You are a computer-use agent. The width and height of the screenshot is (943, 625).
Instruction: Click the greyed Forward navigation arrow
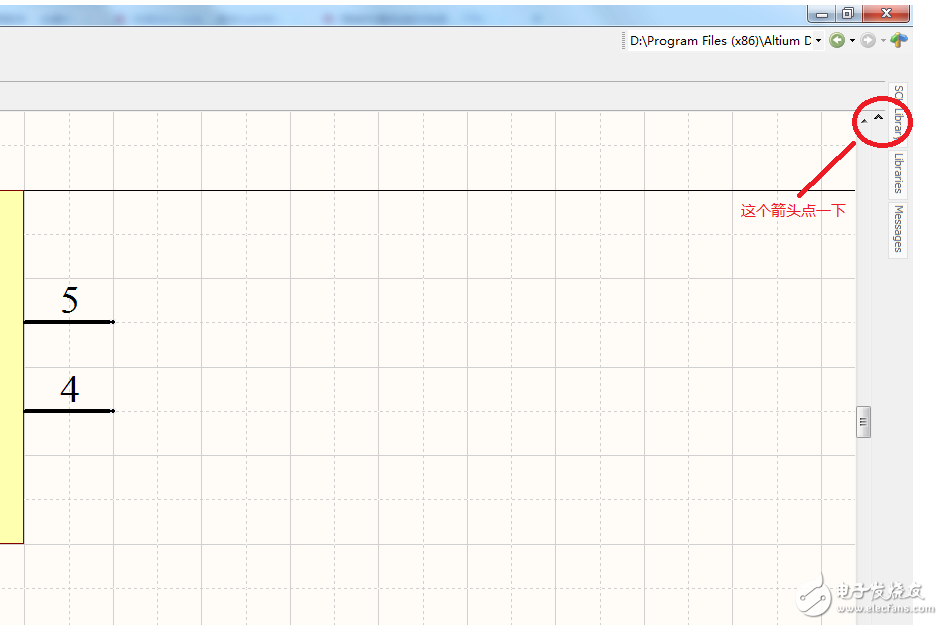(x=867, y=40)
